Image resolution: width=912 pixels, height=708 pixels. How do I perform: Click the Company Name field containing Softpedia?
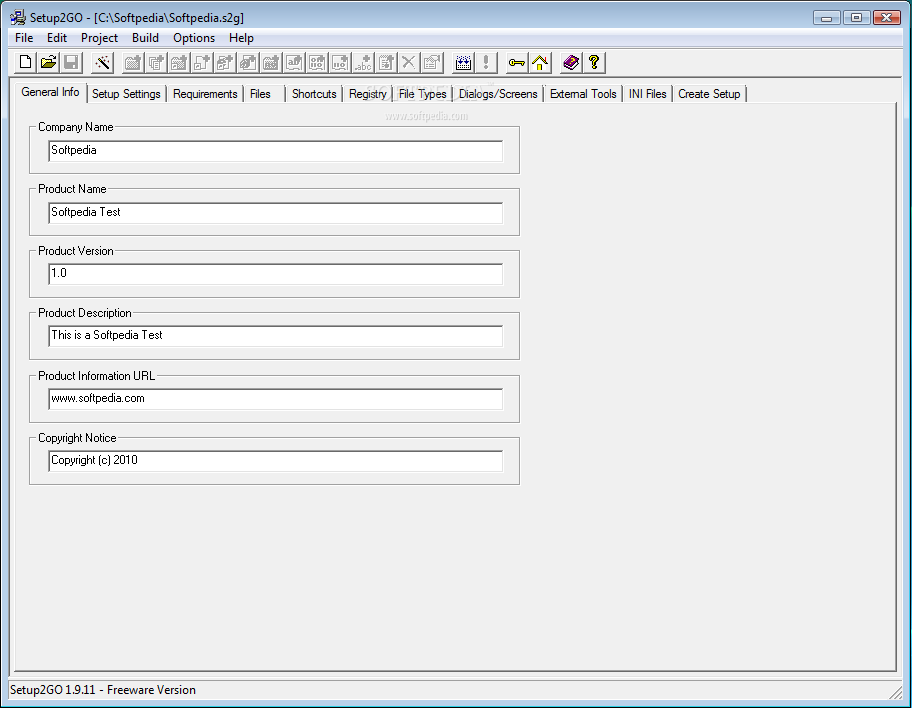click(x=276, y=151)
